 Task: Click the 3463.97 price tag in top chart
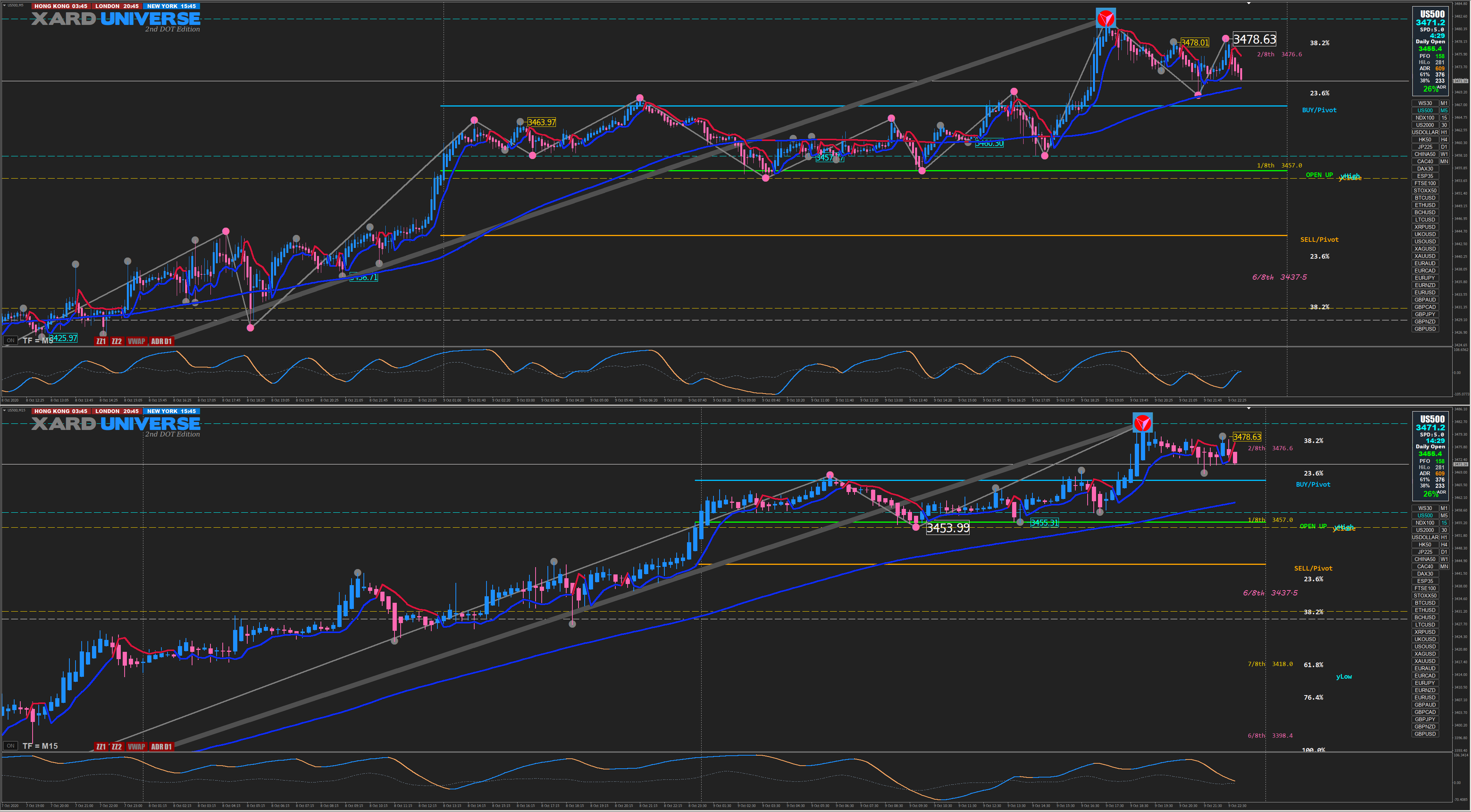(x=541, y=122)
